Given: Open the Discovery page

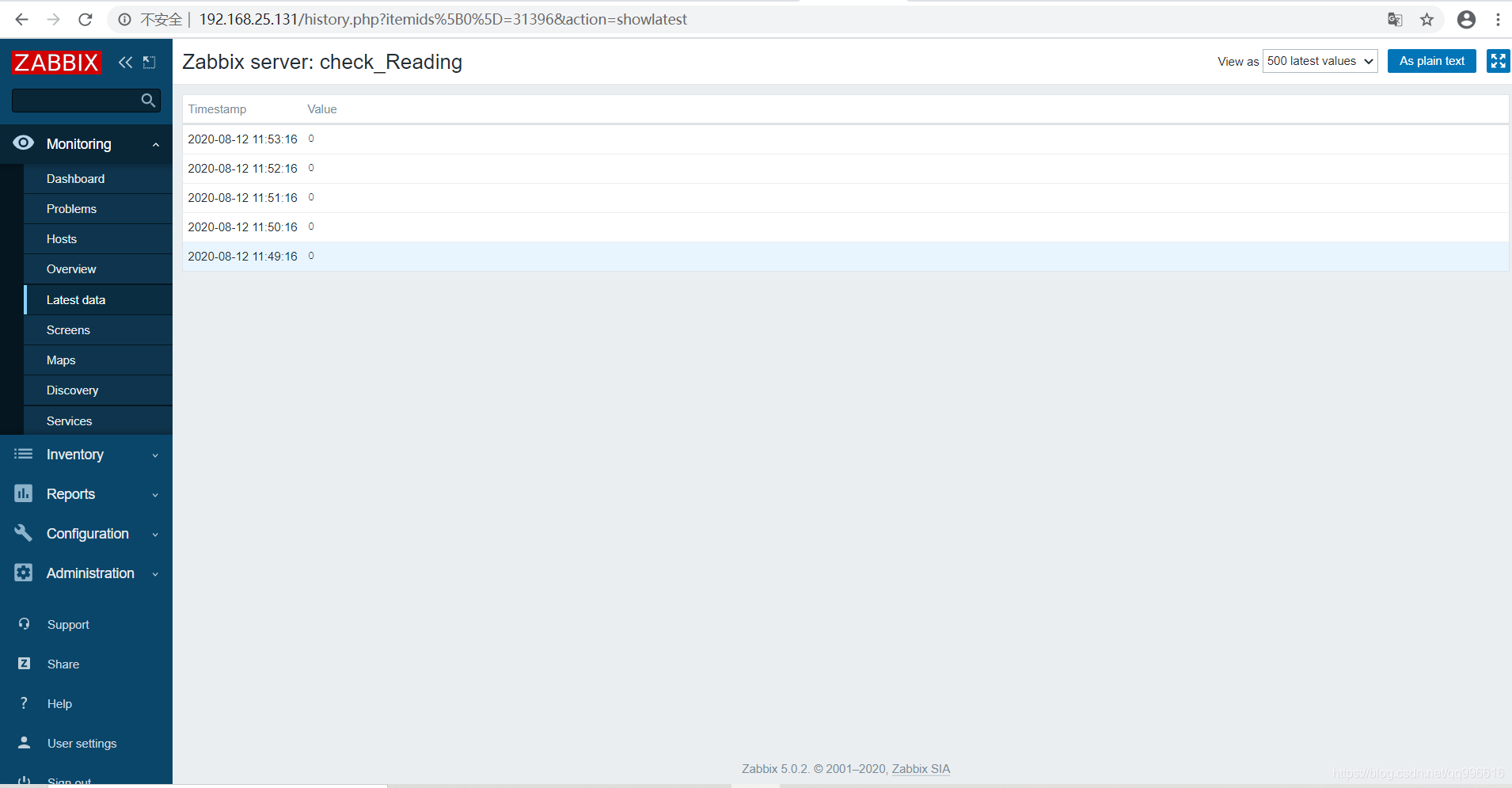Looking at the screenshot, I should [x=72, y=390].
